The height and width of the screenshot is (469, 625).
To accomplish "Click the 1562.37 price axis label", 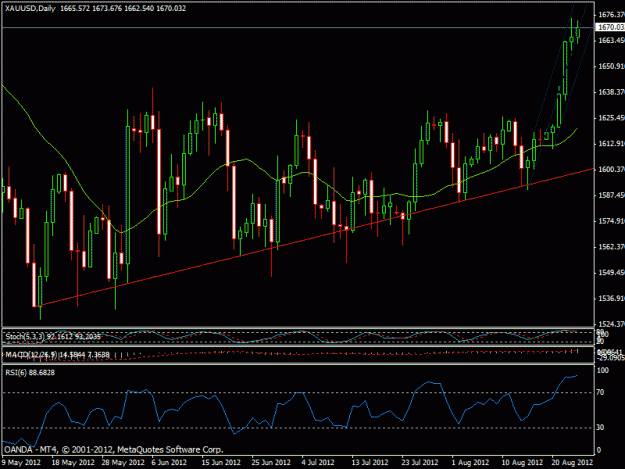I will coord(611,247).
